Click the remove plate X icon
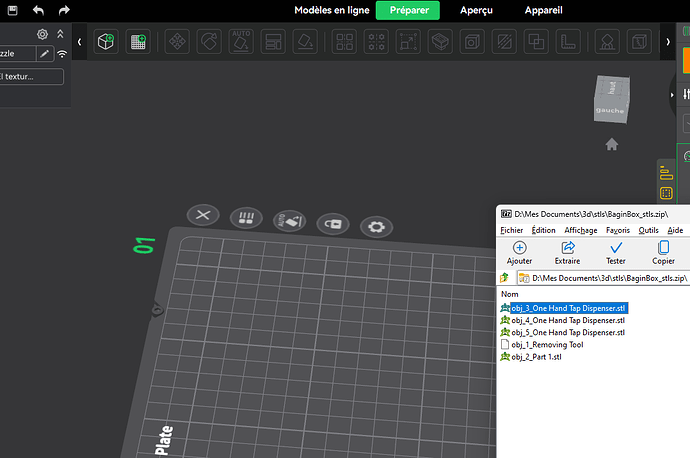This screenshot has width=690, height=458. pos(203,215)
